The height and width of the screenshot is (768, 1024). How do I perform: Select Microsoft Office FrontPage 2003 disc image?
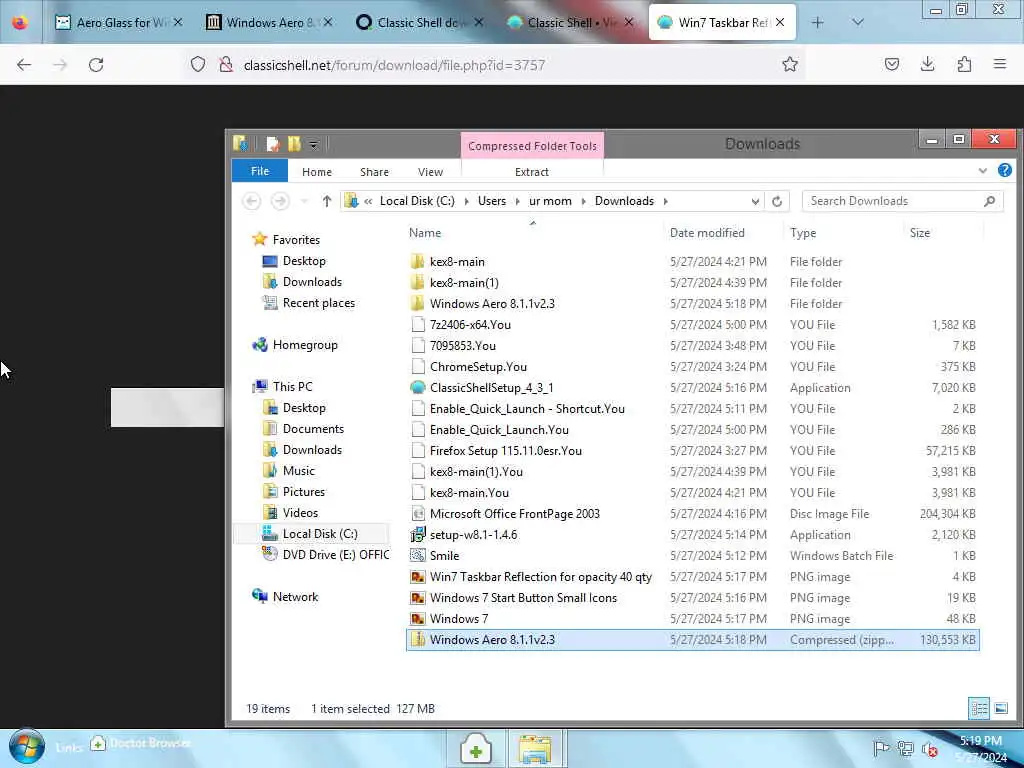[515, 513]
